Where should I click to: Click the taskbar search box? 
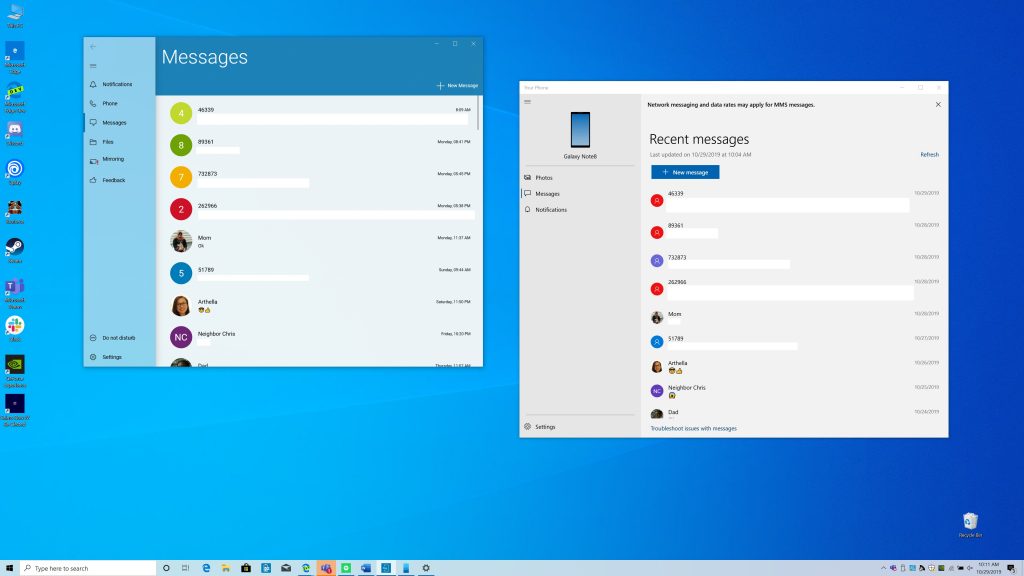(x=88, y=568)
